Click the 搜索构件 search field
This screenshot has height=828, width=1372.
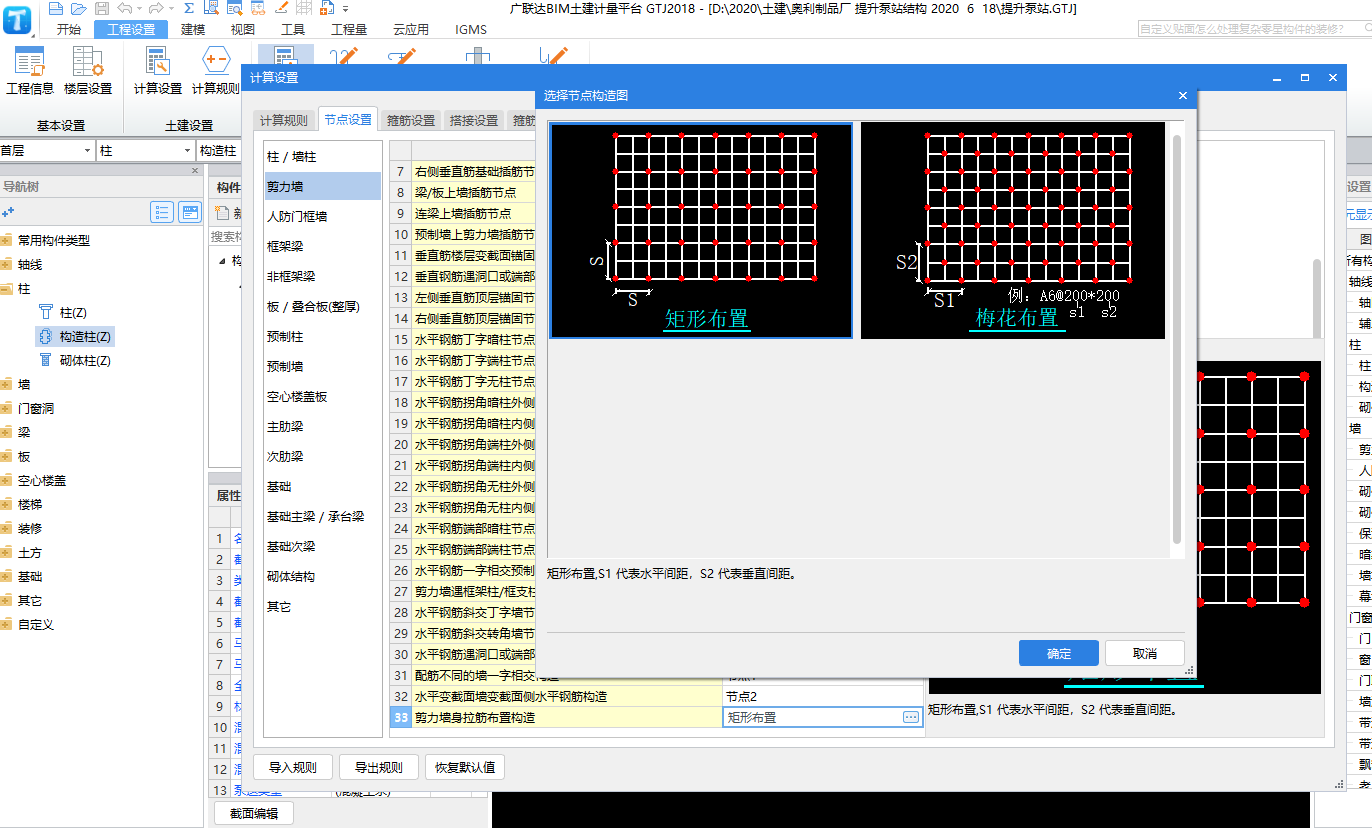coord(225,237)
